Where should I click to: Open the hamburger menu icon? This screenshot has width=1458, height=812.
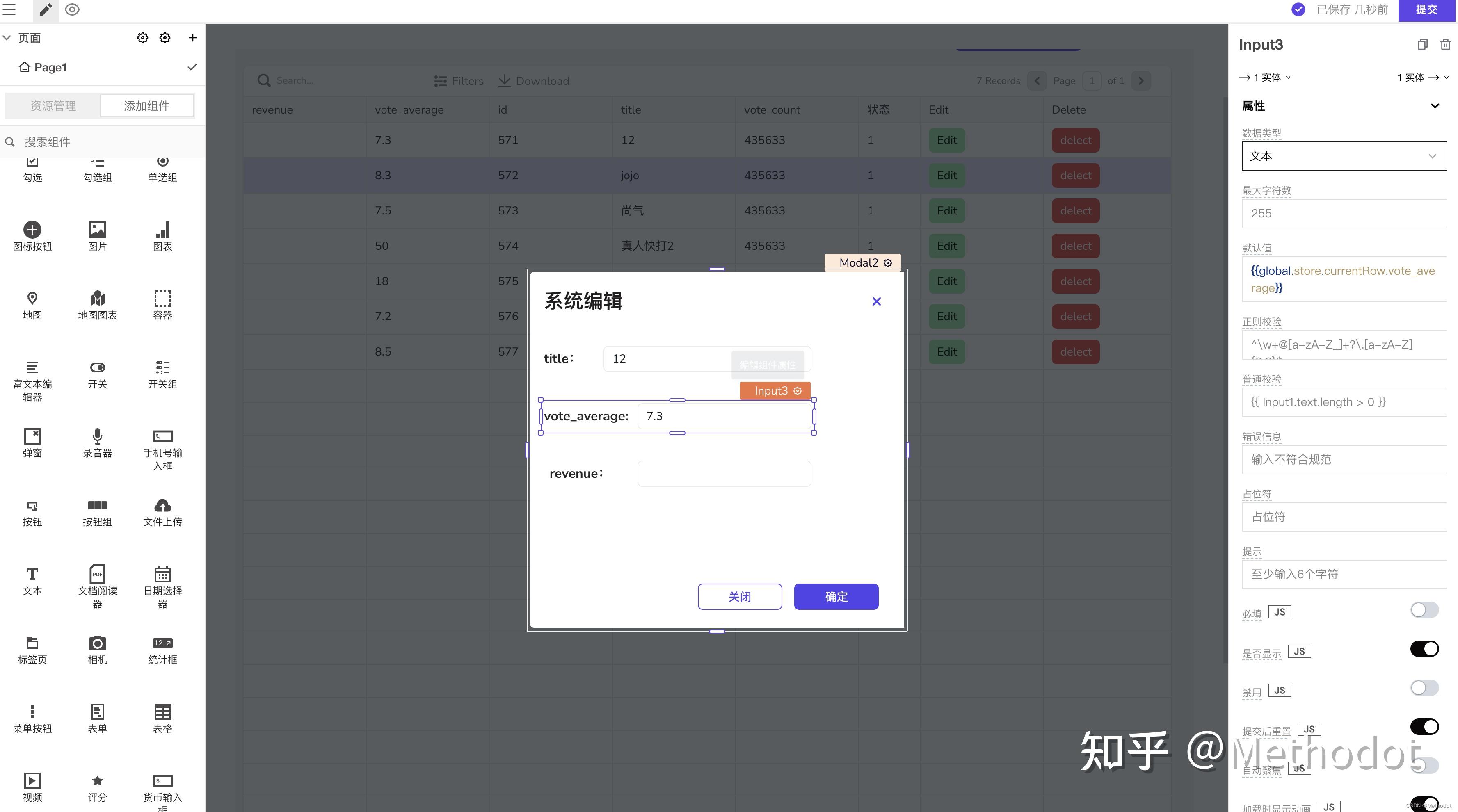[9, 9]
